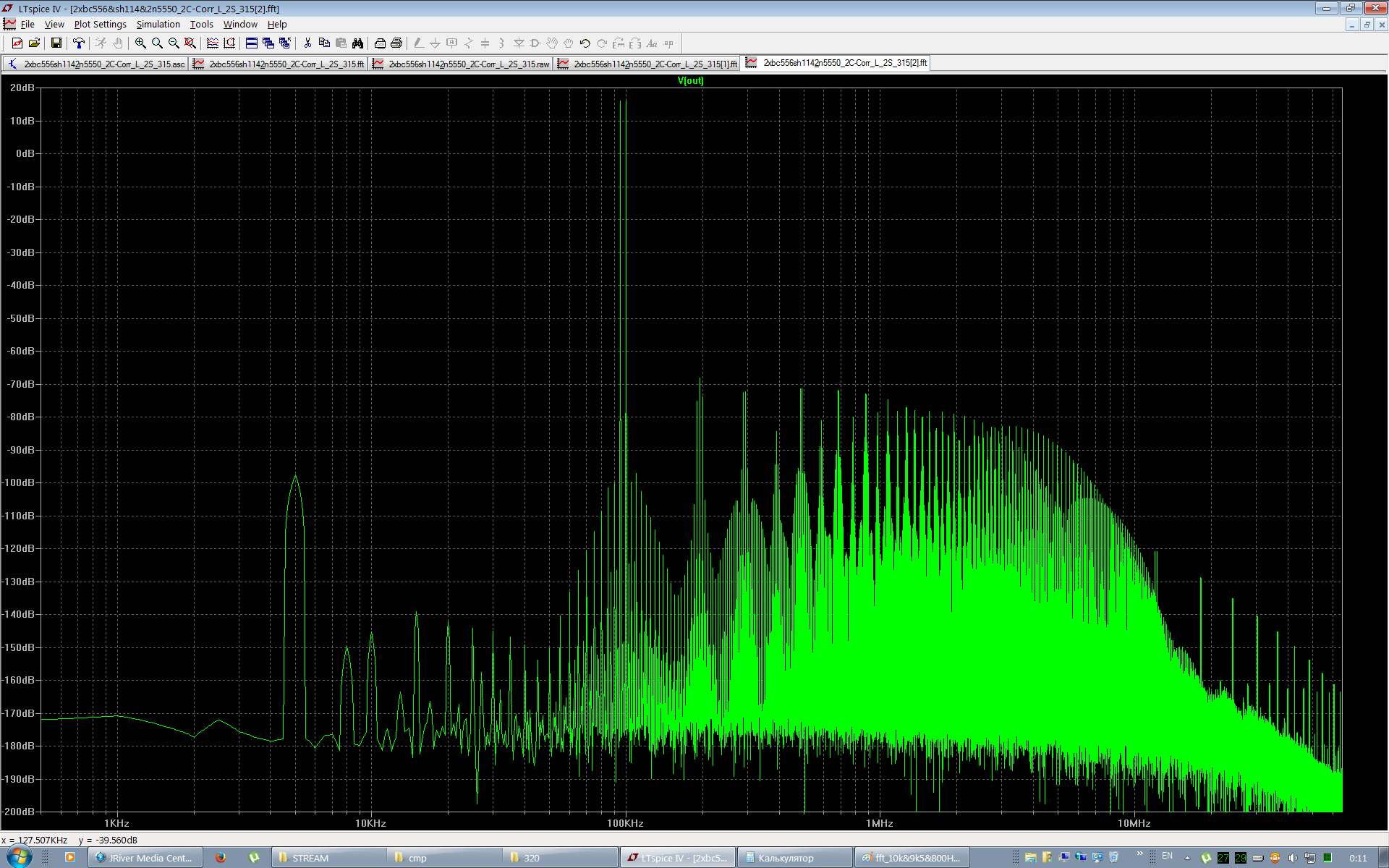Click the Undo arrow icon
Image resolution: width=1389 pixels, height=868 pixels.
(x=585, y=43)
